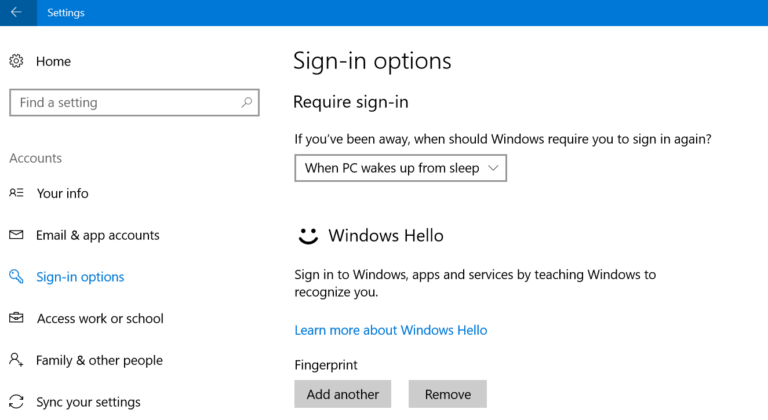Viewport: 768px width, 420px height.
Task: Select the Email & app accounts label
Action: 98,235
